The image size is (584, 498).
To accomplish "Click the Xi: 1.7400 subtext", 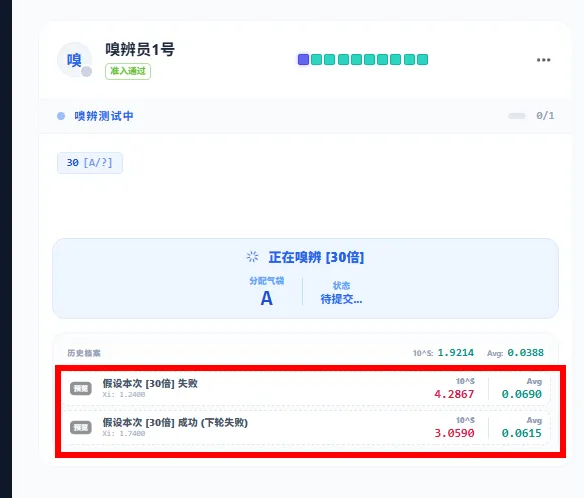I will pyautogui.click(x=124, y=434).
